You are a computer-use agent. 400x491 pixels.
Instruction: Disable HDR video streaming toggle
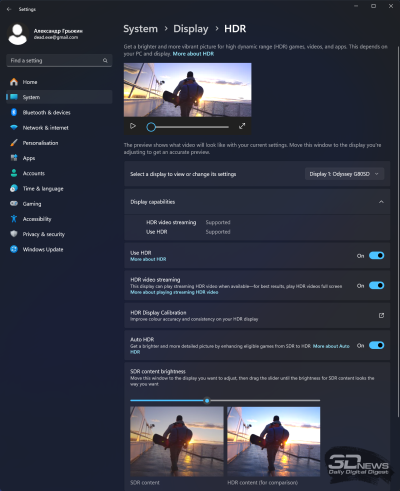[377, 286]
